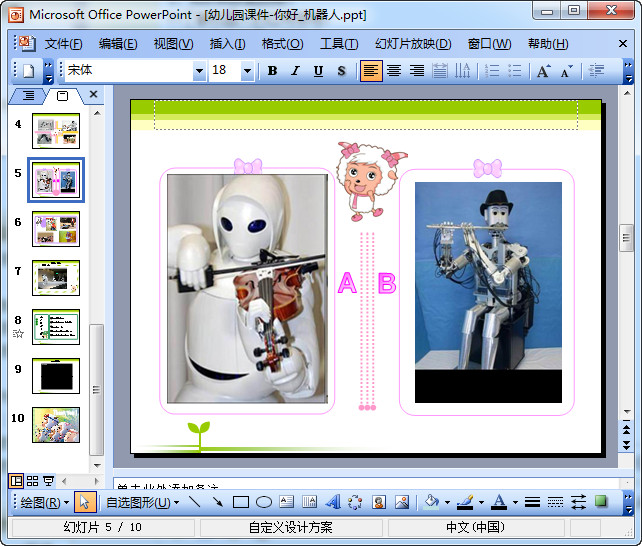642x546 pixels.
Task: Select slide 8 thumbnail
Action: point(56,327)
